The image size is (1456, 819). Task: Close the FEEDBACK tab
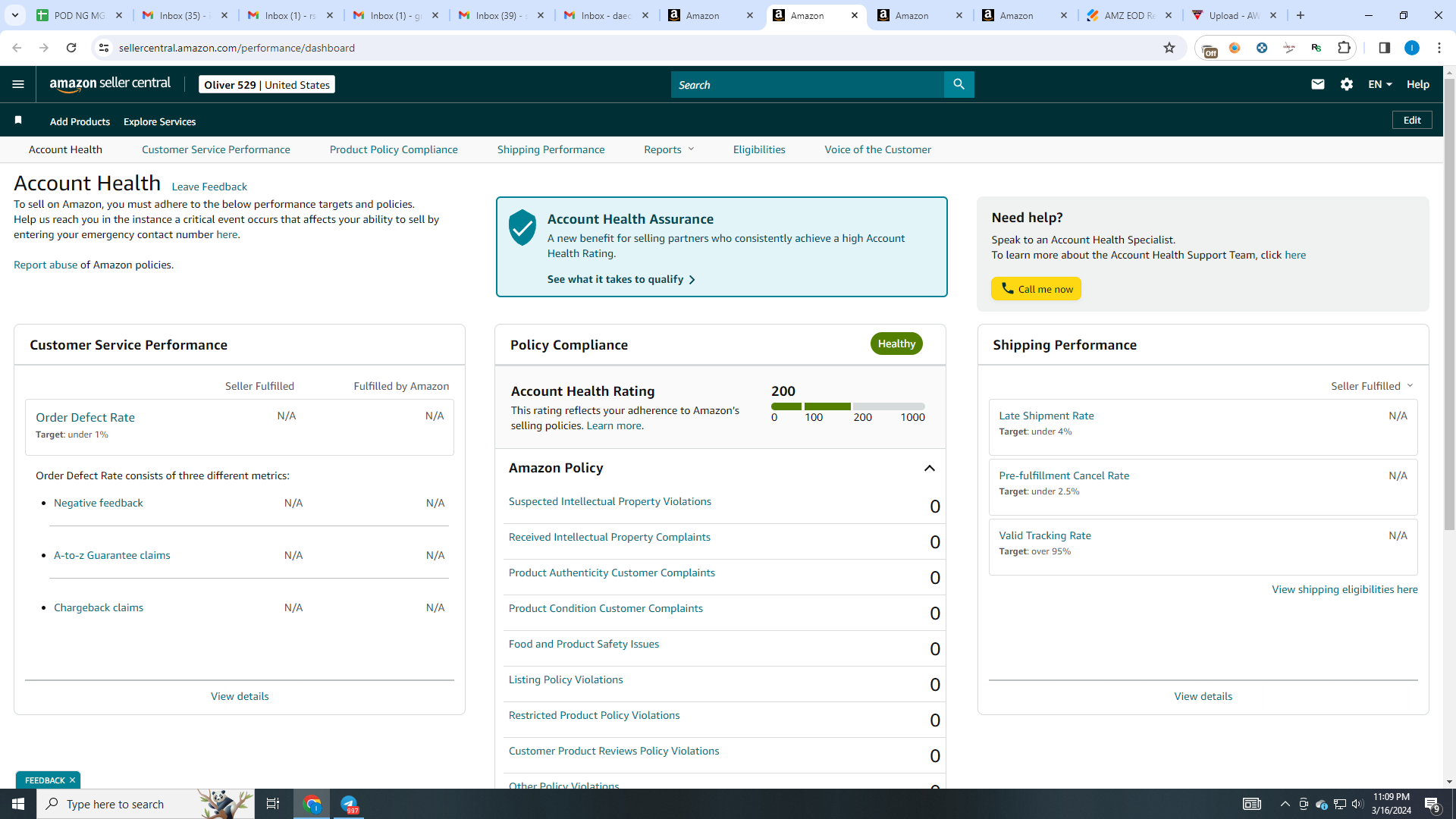pyautogui.click(x=73, y=780)
